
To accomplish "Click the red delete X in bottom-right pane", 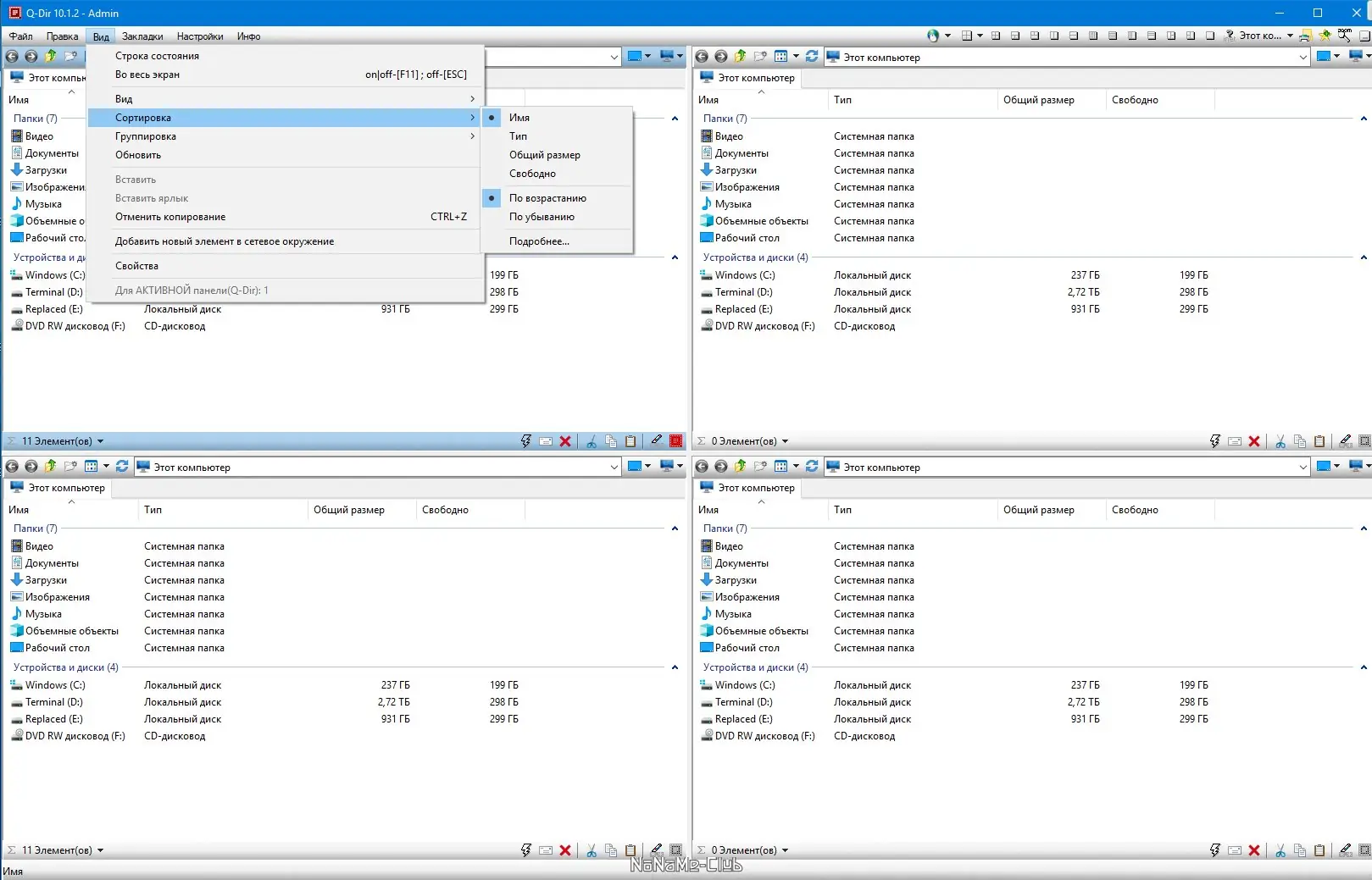I will tap(1254, 850).
